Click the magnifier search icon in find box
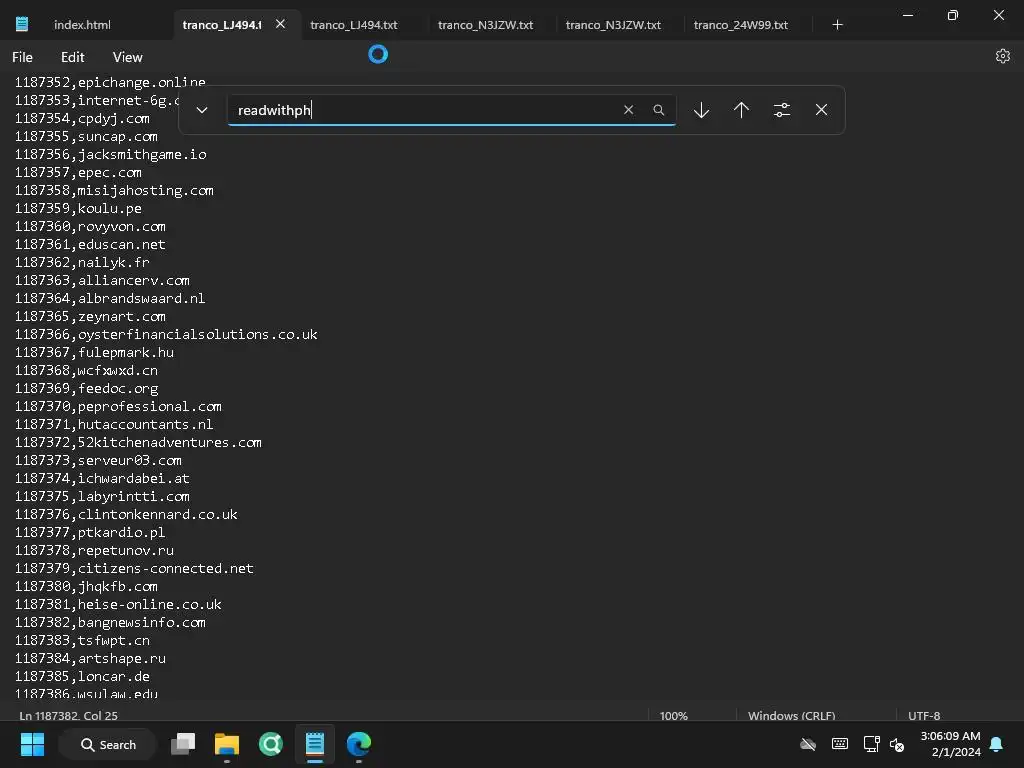 click(659, 110)
